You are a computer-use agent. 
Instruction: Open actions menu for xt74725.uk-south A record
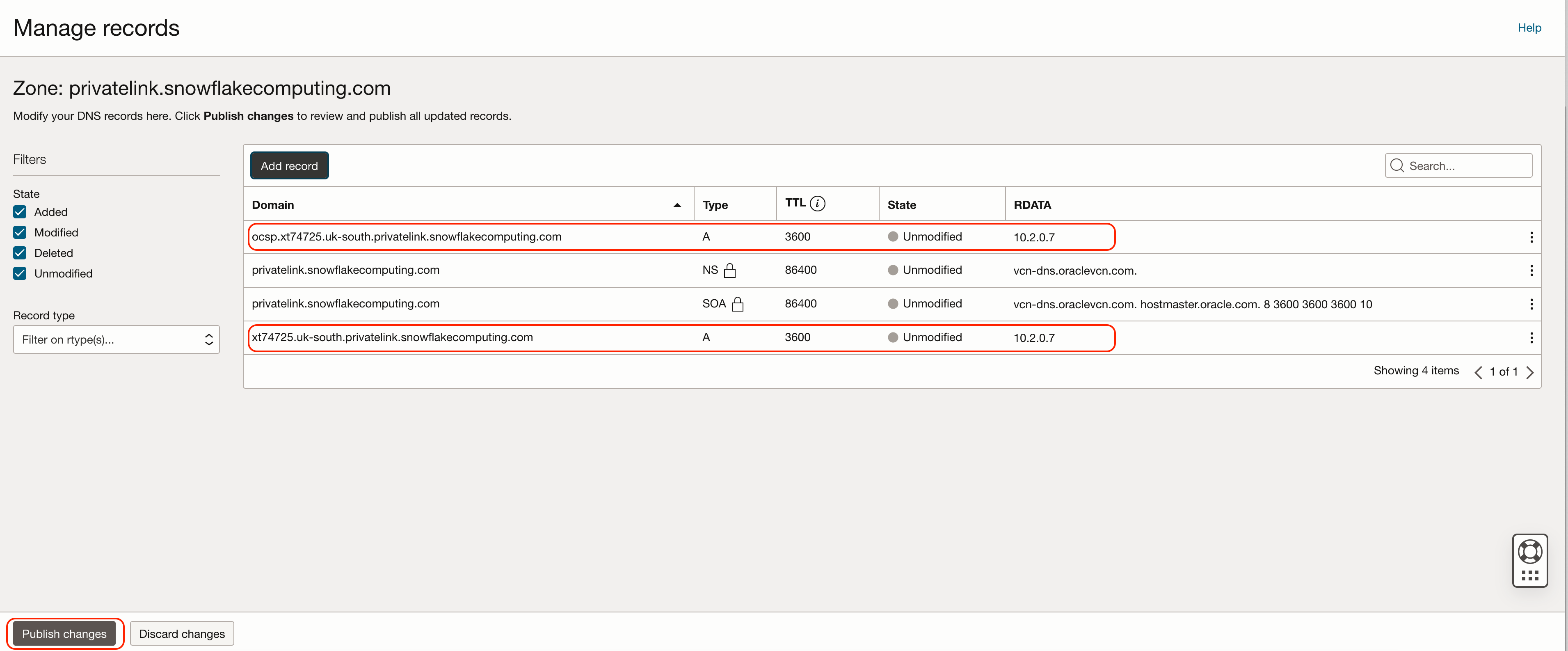1531,337
